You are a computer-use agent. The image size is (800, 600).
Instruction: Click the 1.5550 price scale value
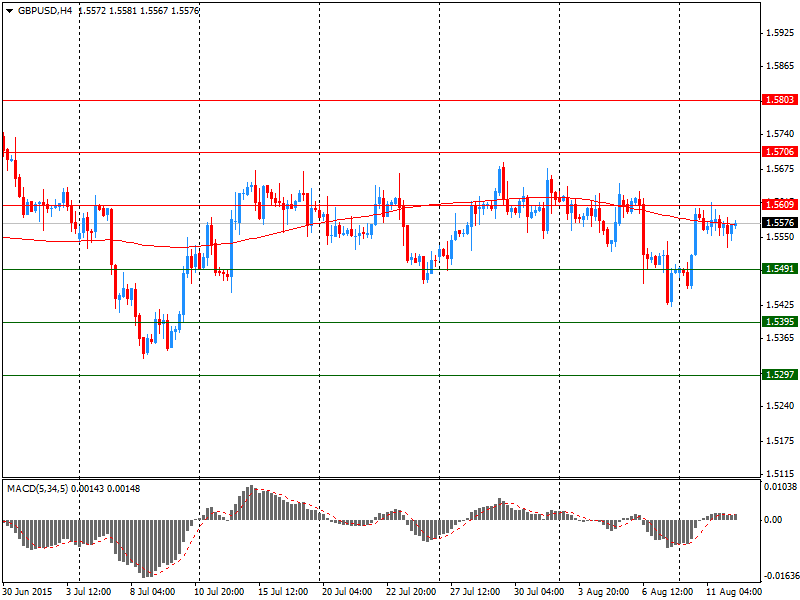point(781,237)
